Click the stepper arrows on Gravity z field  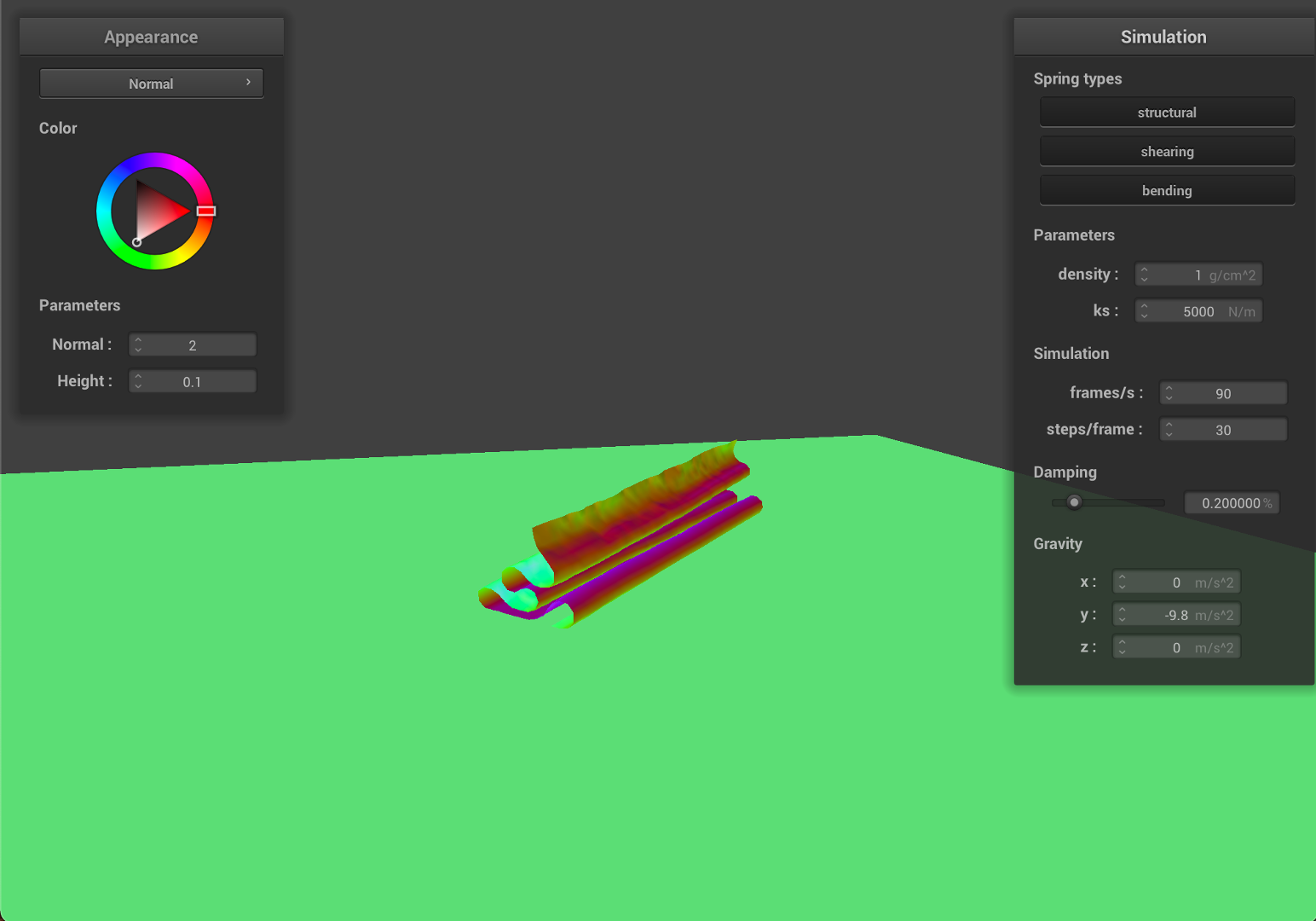pos(1123,648)
